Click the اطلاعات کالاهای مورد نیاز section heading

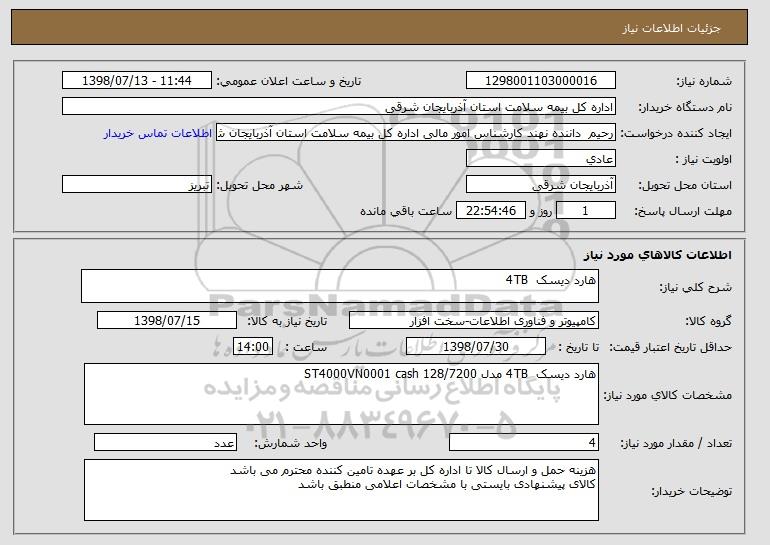point(658,255)
